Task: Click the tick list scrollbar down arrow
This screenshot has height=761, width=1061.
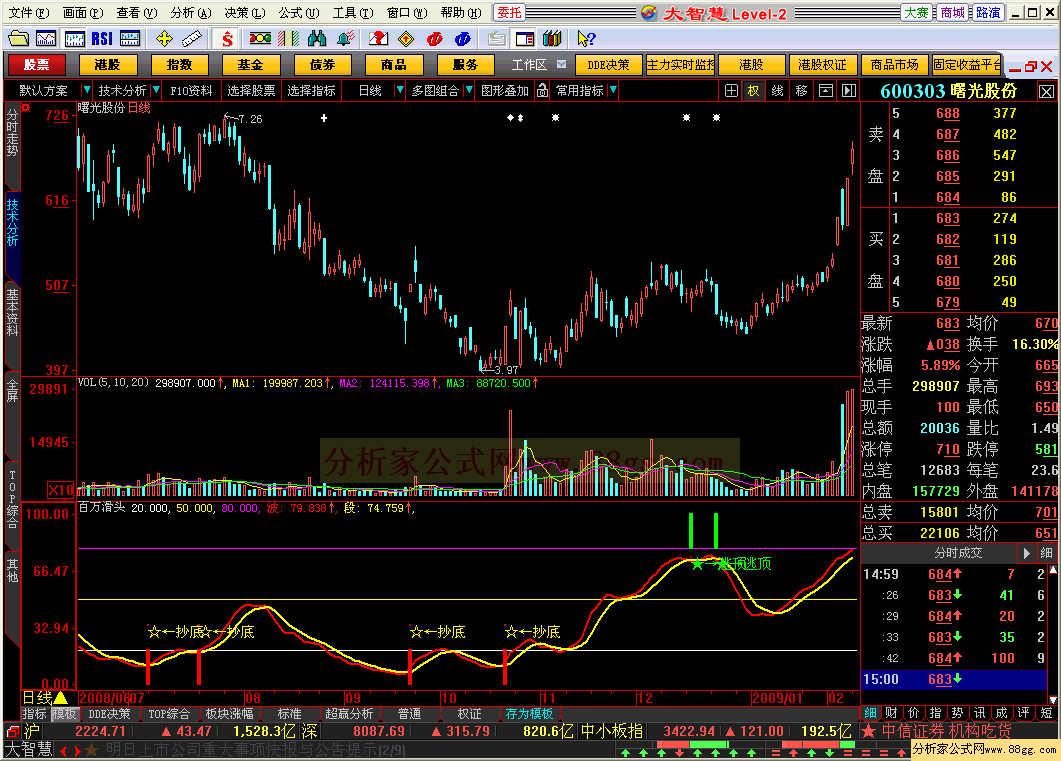Action: point(1052,699)
